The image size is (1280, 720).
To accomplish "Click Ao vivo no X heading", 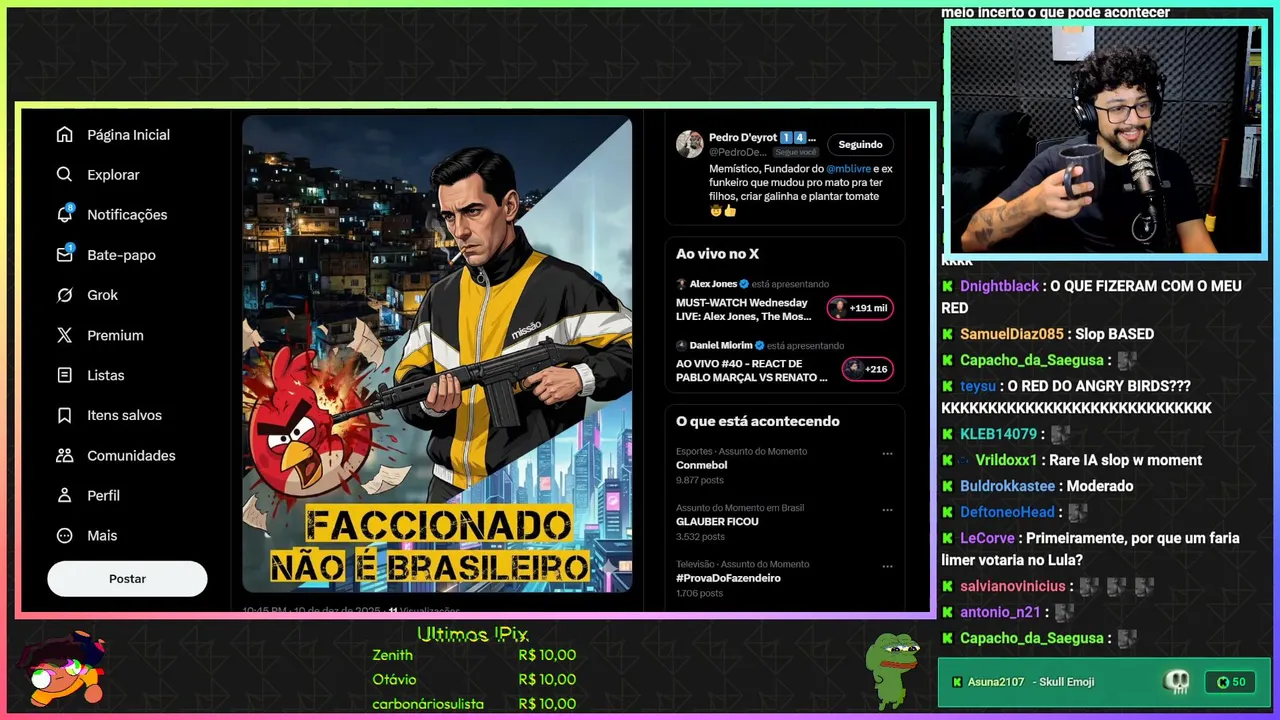I will point(717,254).
